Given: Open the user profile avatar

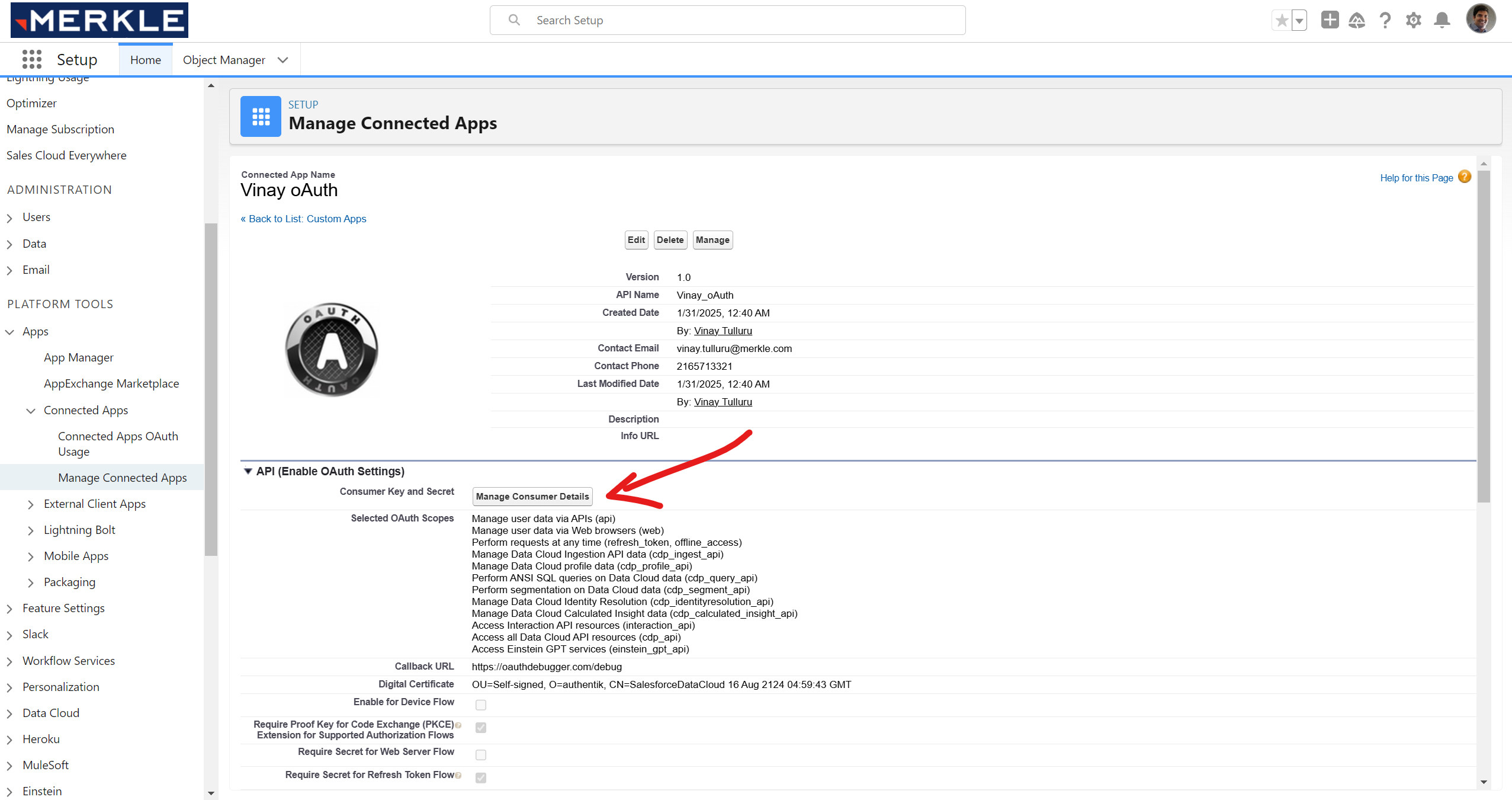Looking at the screenshot, I should tap(1481, 19).
